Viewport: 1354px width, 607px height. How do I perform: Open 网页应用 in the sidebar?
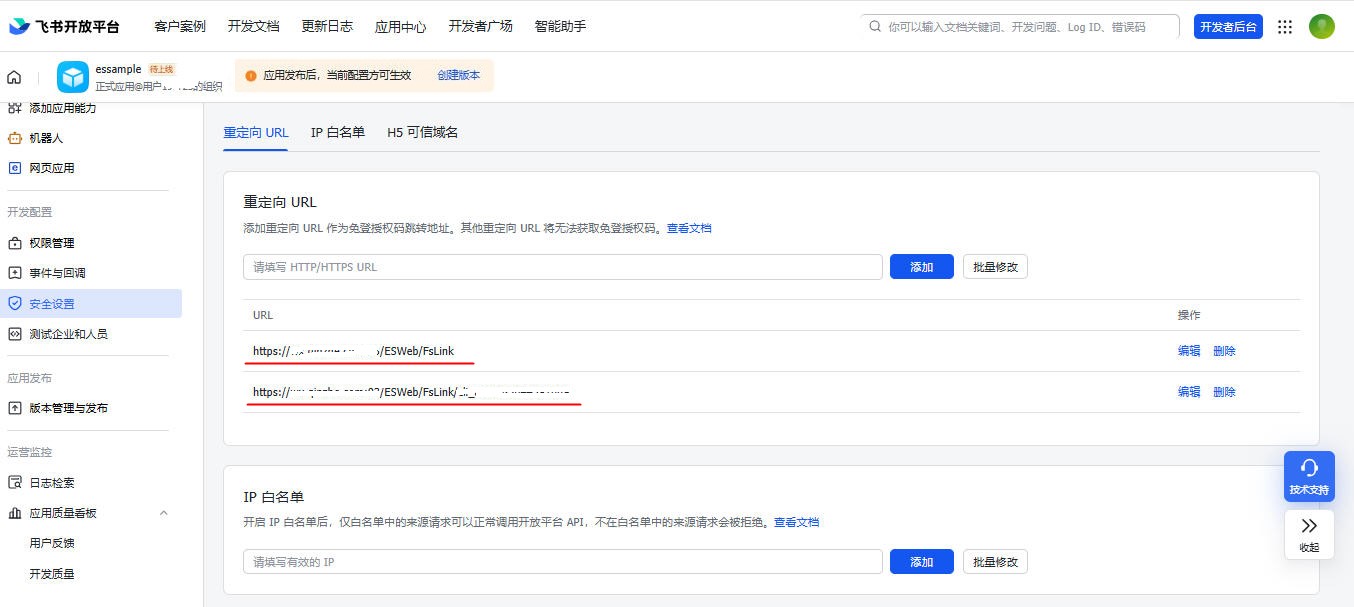(52, 168)
